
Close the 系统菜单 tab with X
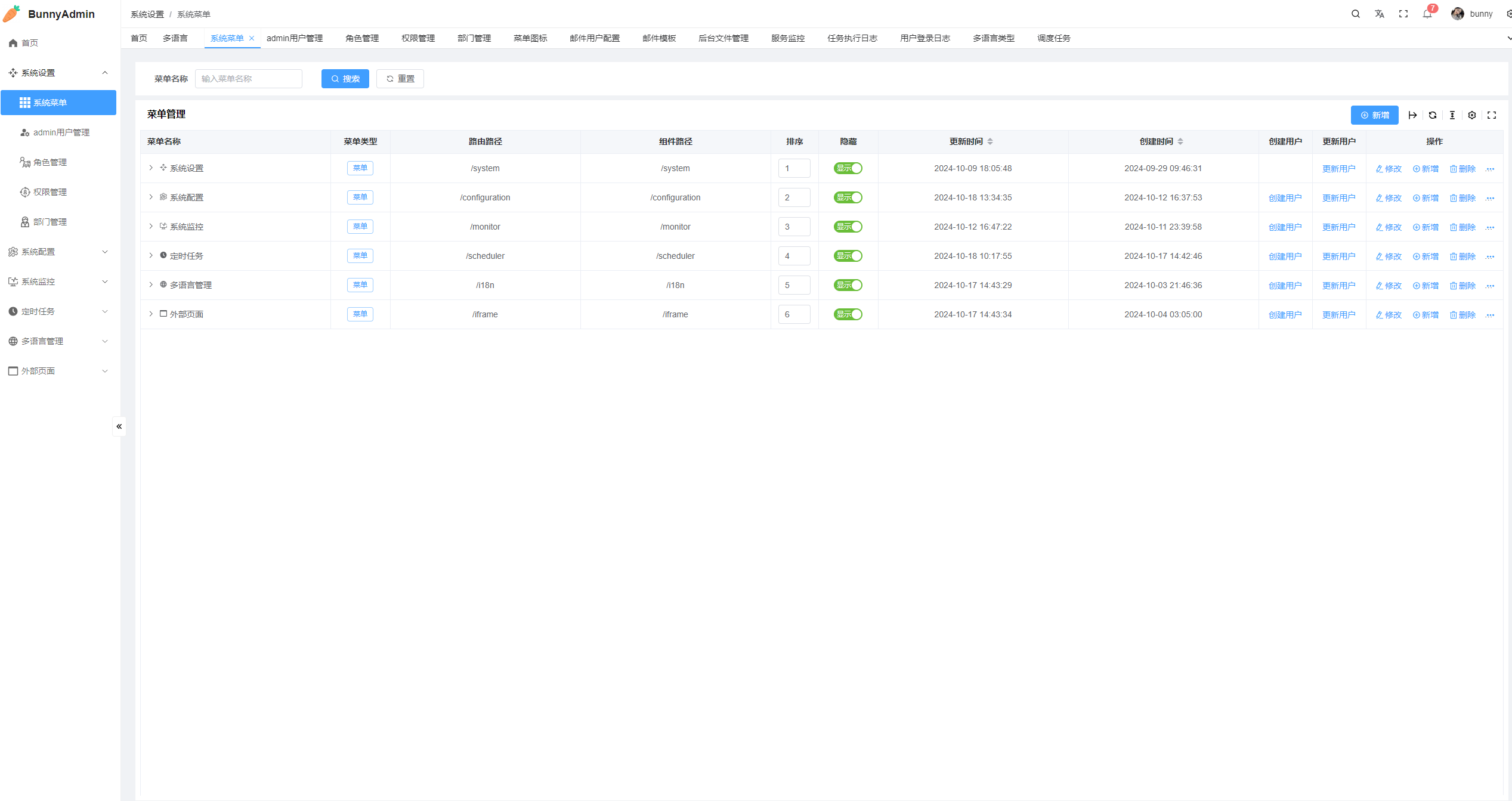point(252,38)
